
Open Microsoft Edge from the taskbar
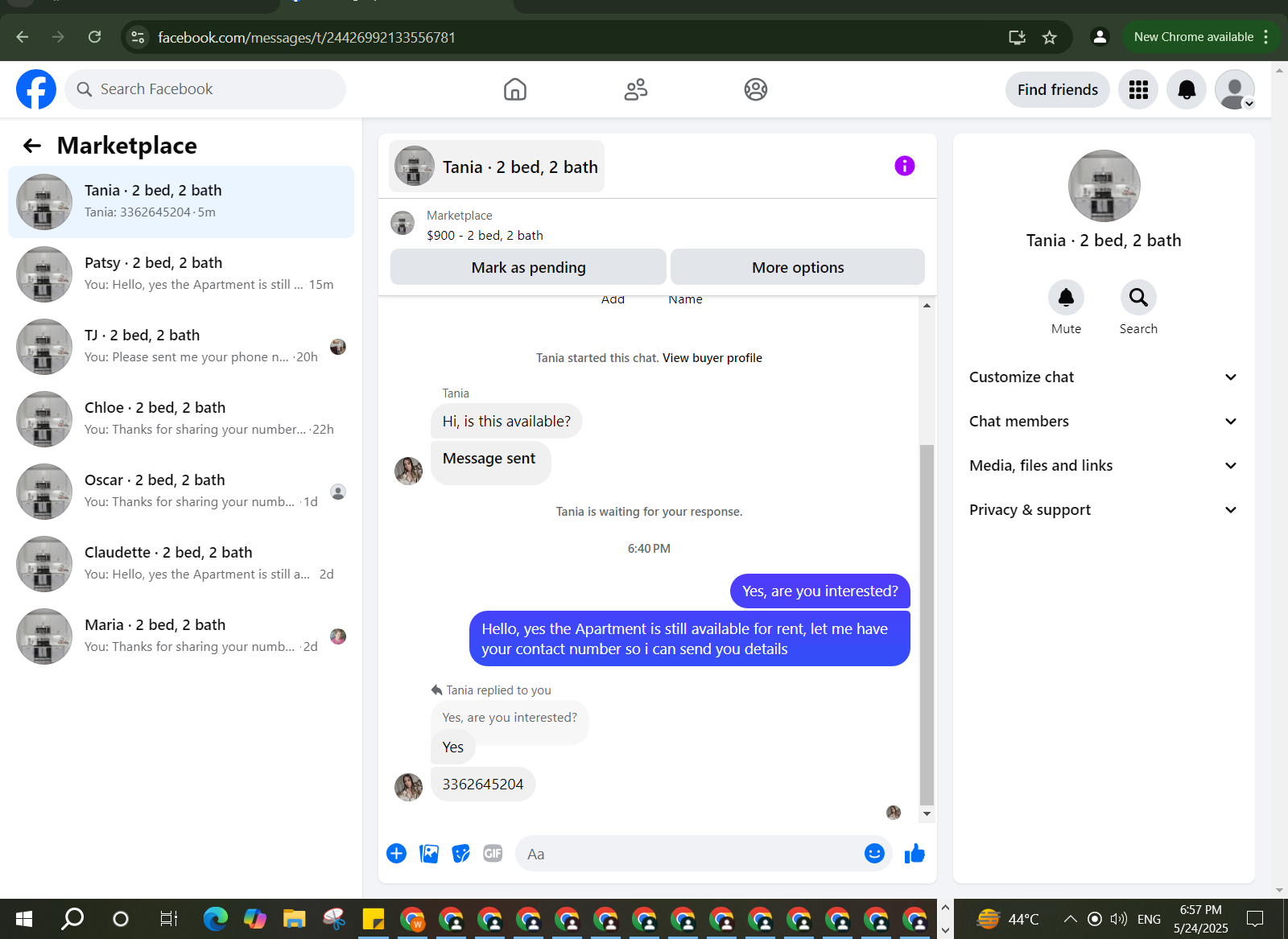215,919
